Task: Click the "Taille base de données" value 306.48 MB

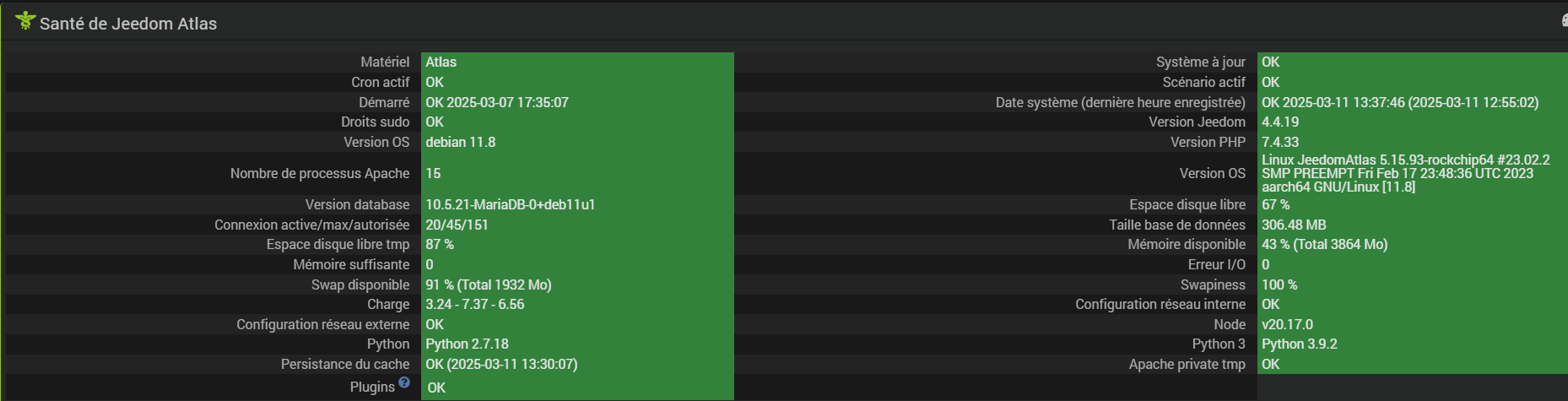Action: [1294, 225]
